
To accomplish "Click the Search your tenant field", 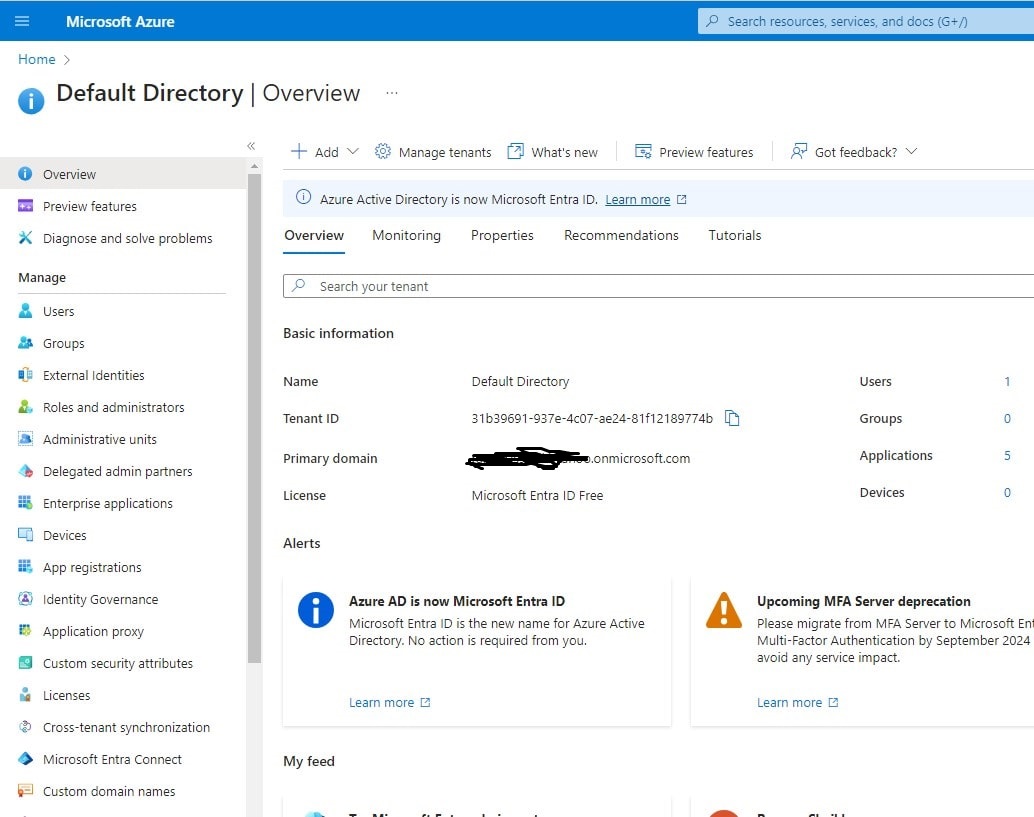I will pos(658,286).
